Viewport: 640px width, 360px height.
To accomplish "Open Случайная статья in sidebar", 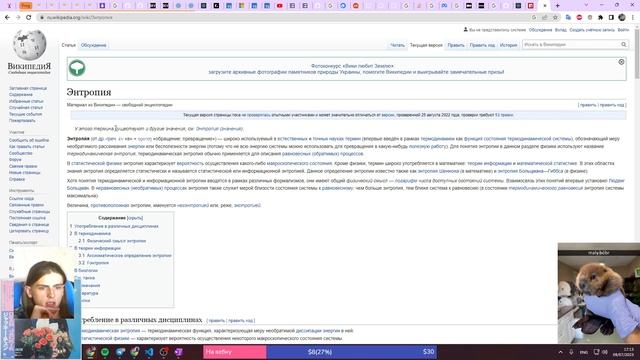I will [x=26, y=107].
